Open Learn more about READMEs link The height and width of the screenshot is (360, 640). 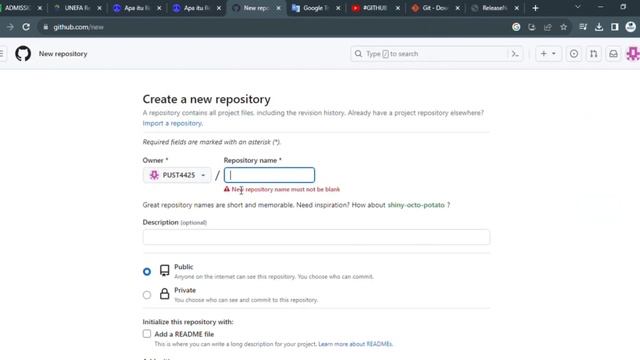click(355, 344)
